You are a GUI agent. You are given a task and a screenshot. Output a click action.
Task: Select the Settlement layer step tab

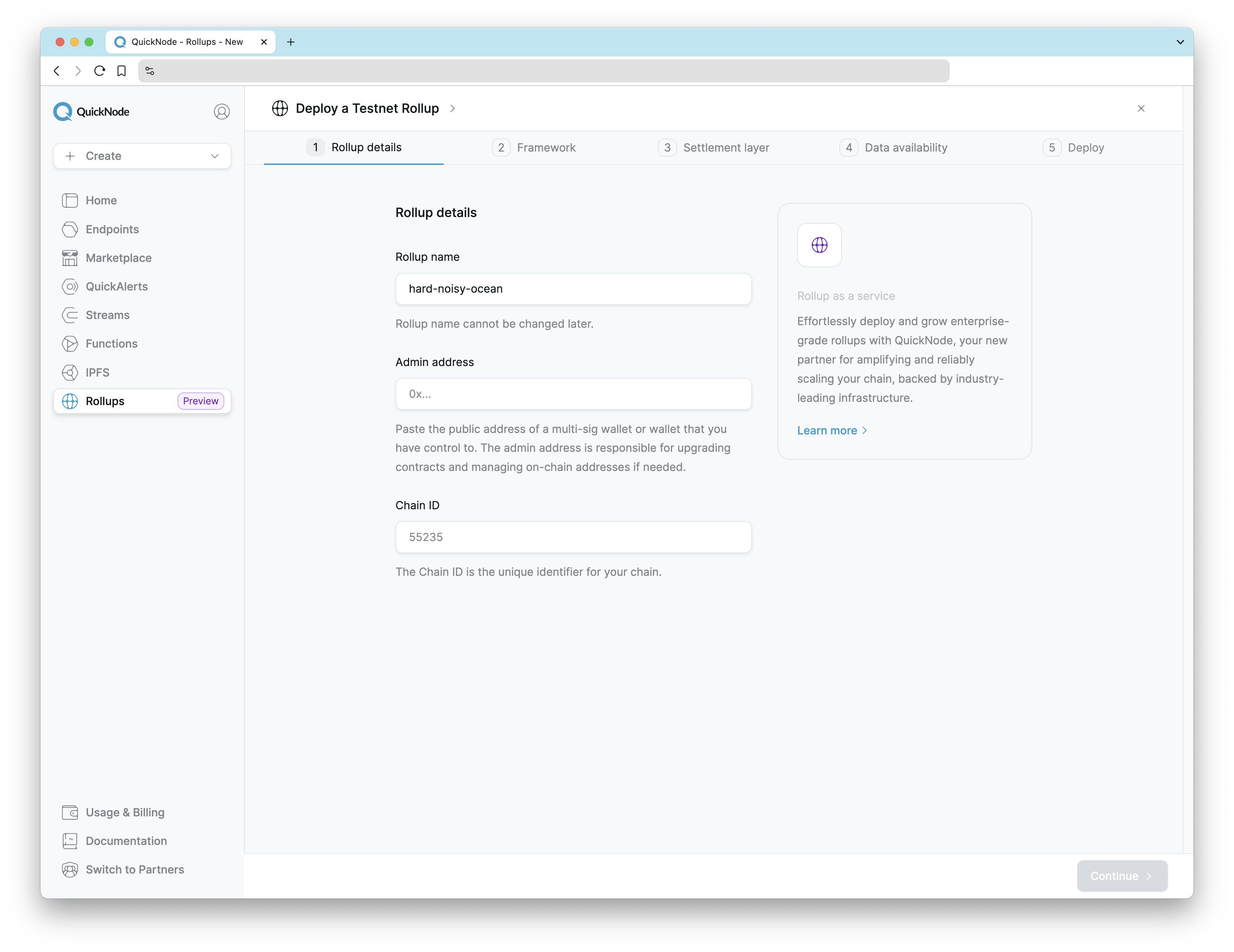[x=714, y=148]
